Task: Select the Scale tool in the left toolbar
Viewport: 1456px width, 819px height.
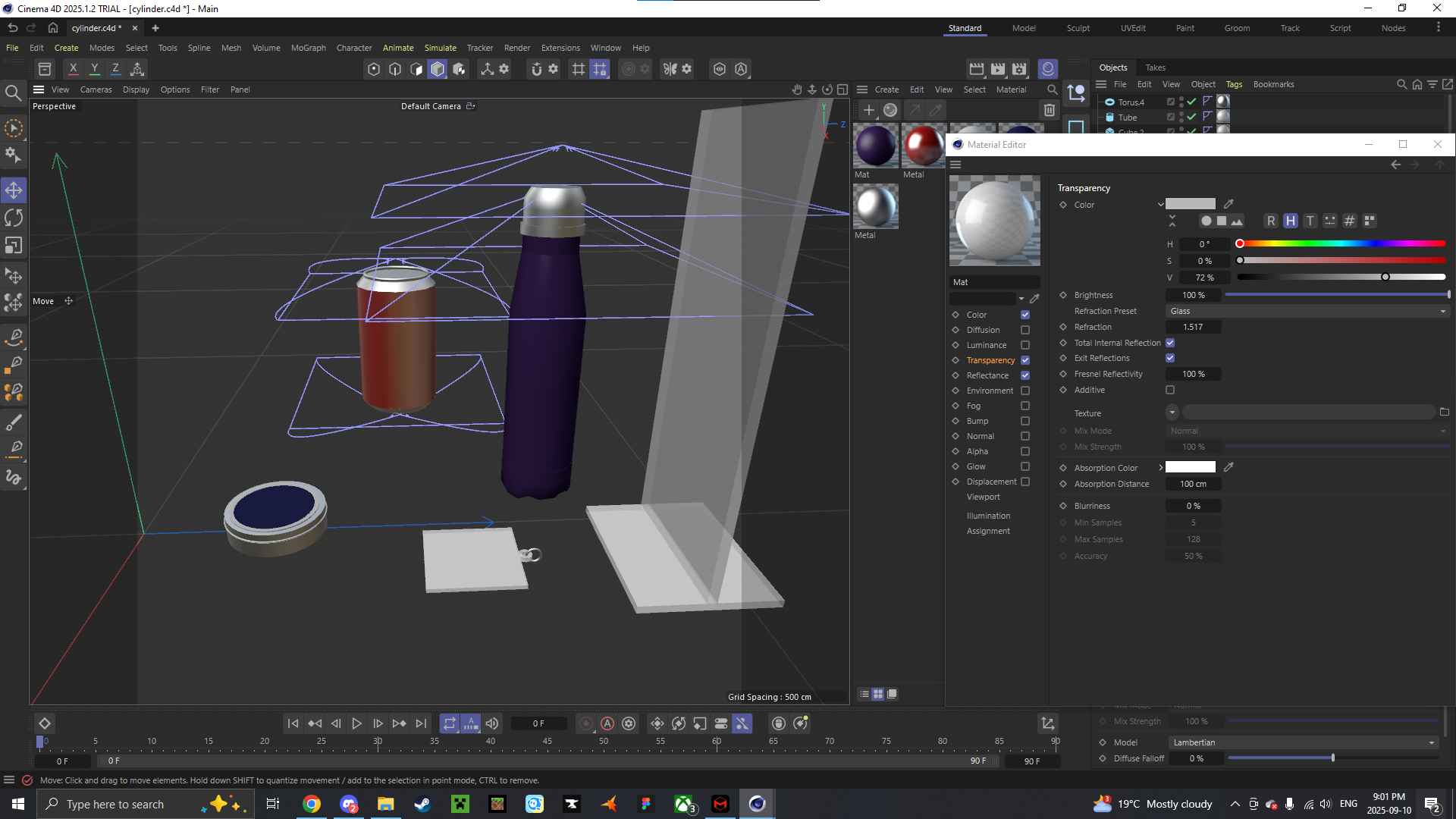Action: tap(14, 245)
